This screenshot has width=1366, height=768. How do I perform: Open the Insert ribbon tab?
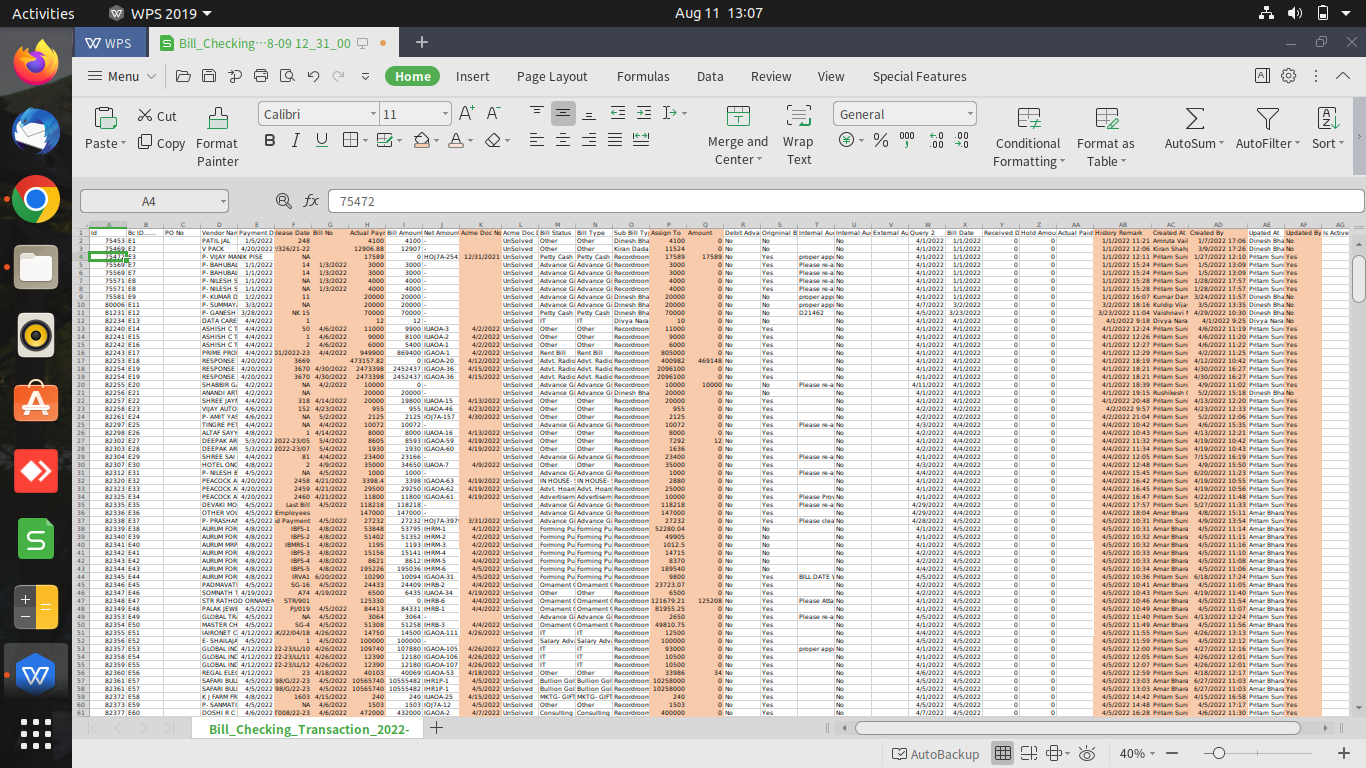click(473, 76)
